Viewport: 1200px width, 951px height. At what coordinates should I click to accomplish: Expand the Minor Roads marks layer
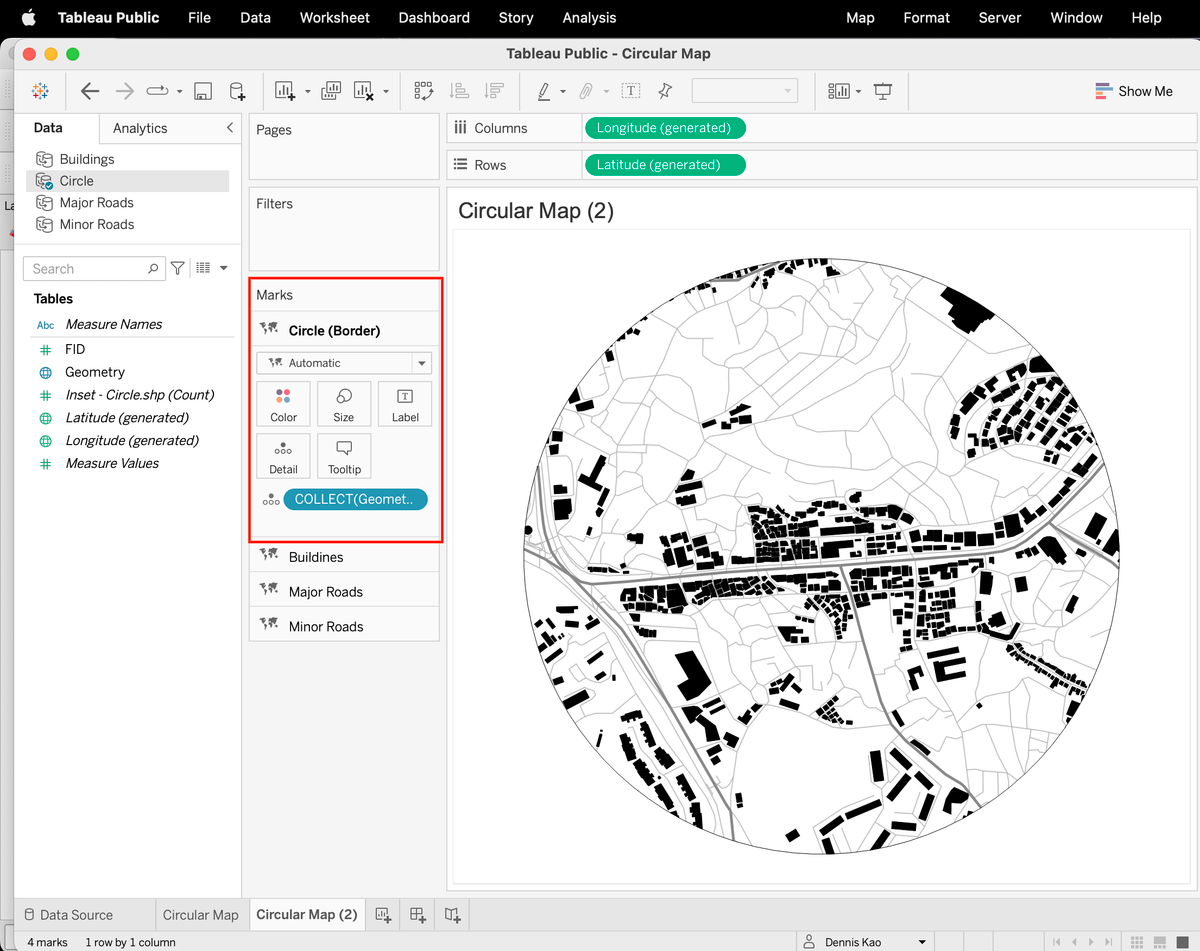[344, 626]
